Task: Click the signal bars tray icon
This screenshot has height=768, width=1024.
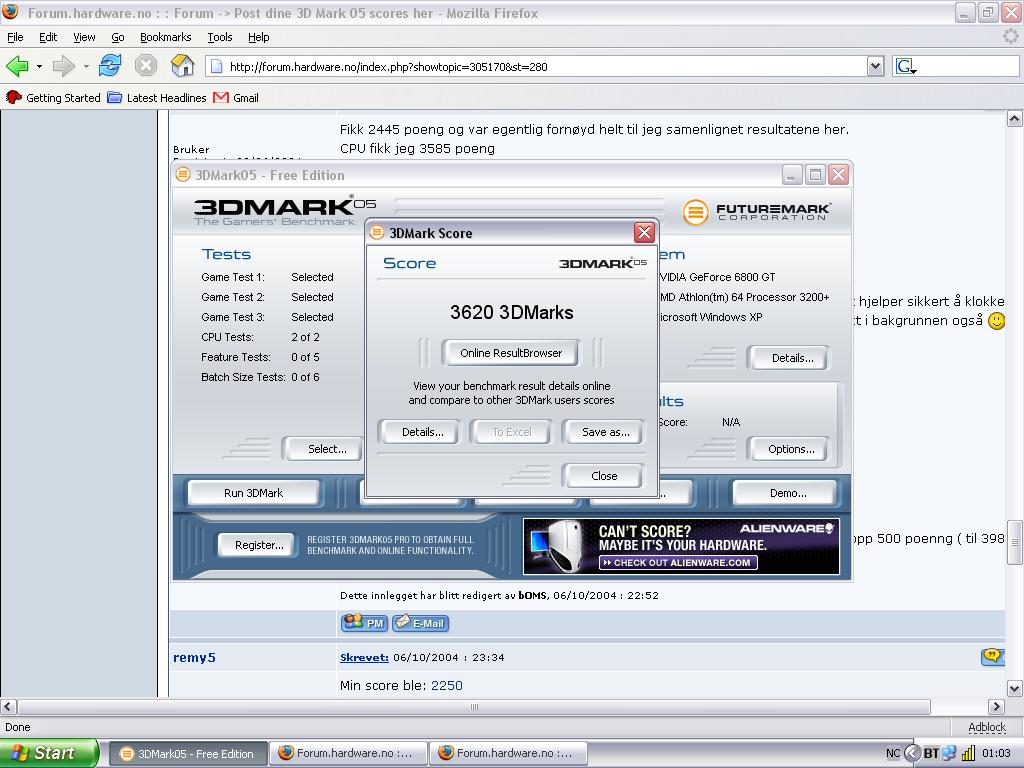Action: (968, 754)
